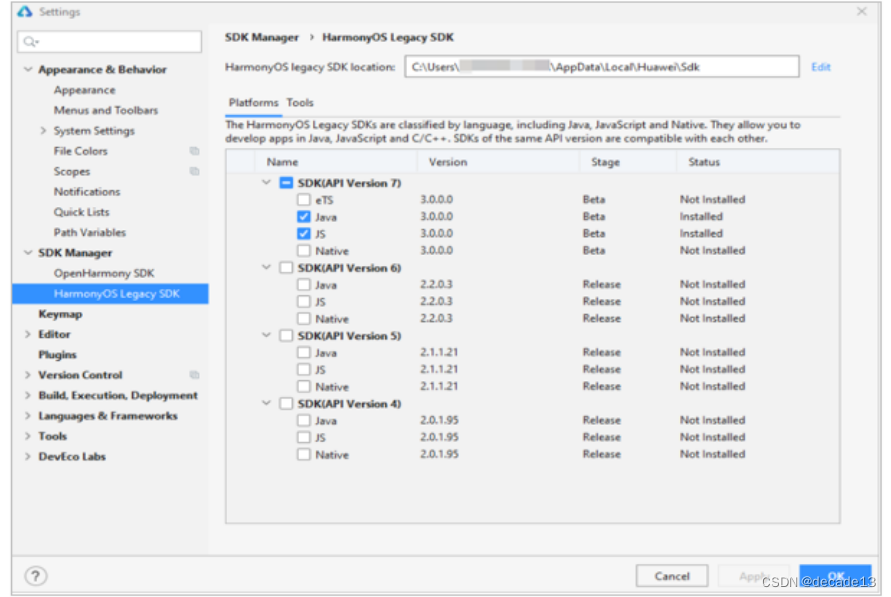
Task: Check Native 2.1.1.21 checkbox
Action: pos(304,387)
